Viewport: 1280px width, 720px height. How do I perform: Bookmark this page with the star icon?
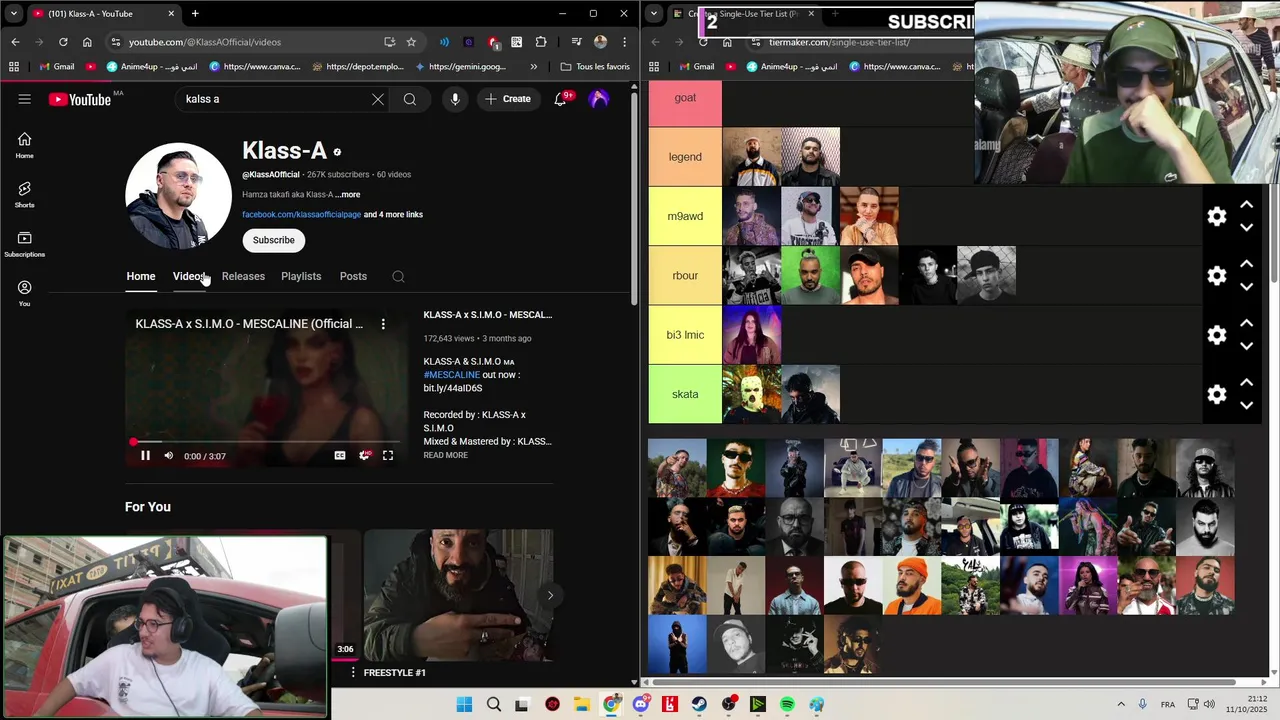pyautogui.click(x=411, y=42)
